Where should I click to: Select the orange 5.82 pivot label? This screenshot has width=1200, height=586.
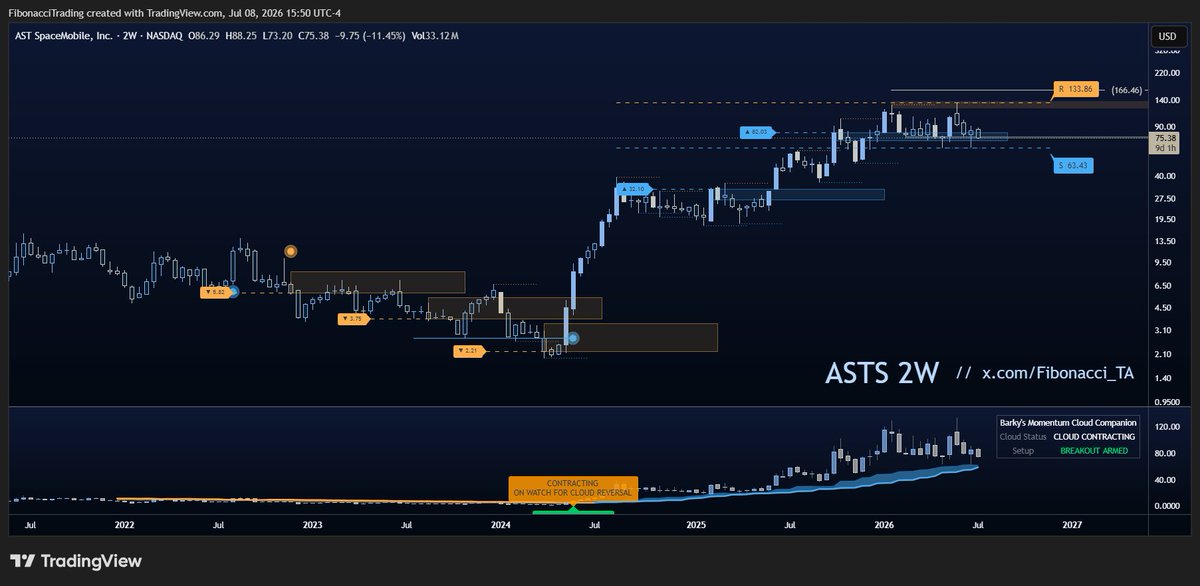tap(213, 292)
